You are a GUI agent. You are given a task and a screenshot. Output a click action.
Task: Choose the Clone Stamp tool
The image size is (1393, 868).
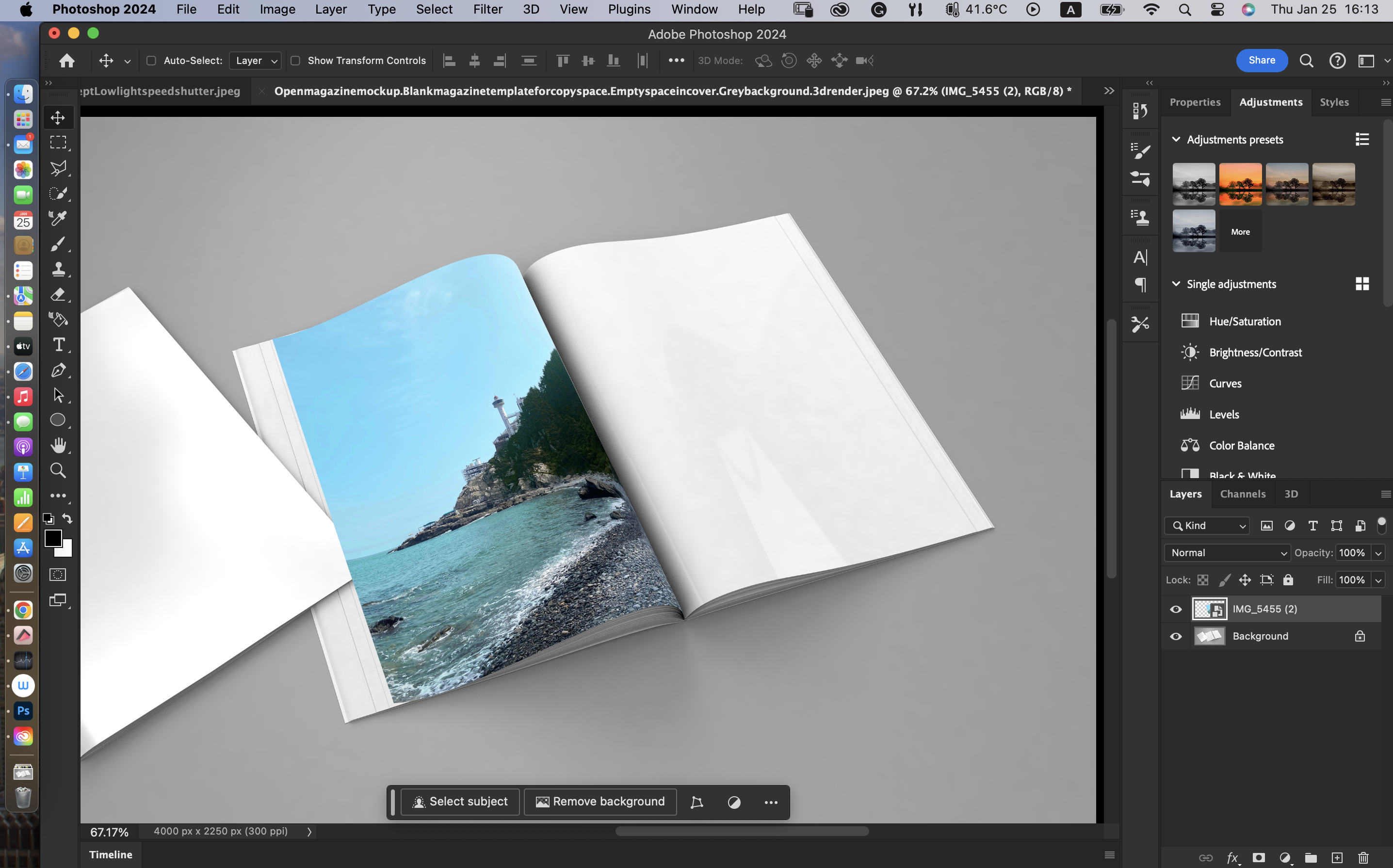[58, 269]
